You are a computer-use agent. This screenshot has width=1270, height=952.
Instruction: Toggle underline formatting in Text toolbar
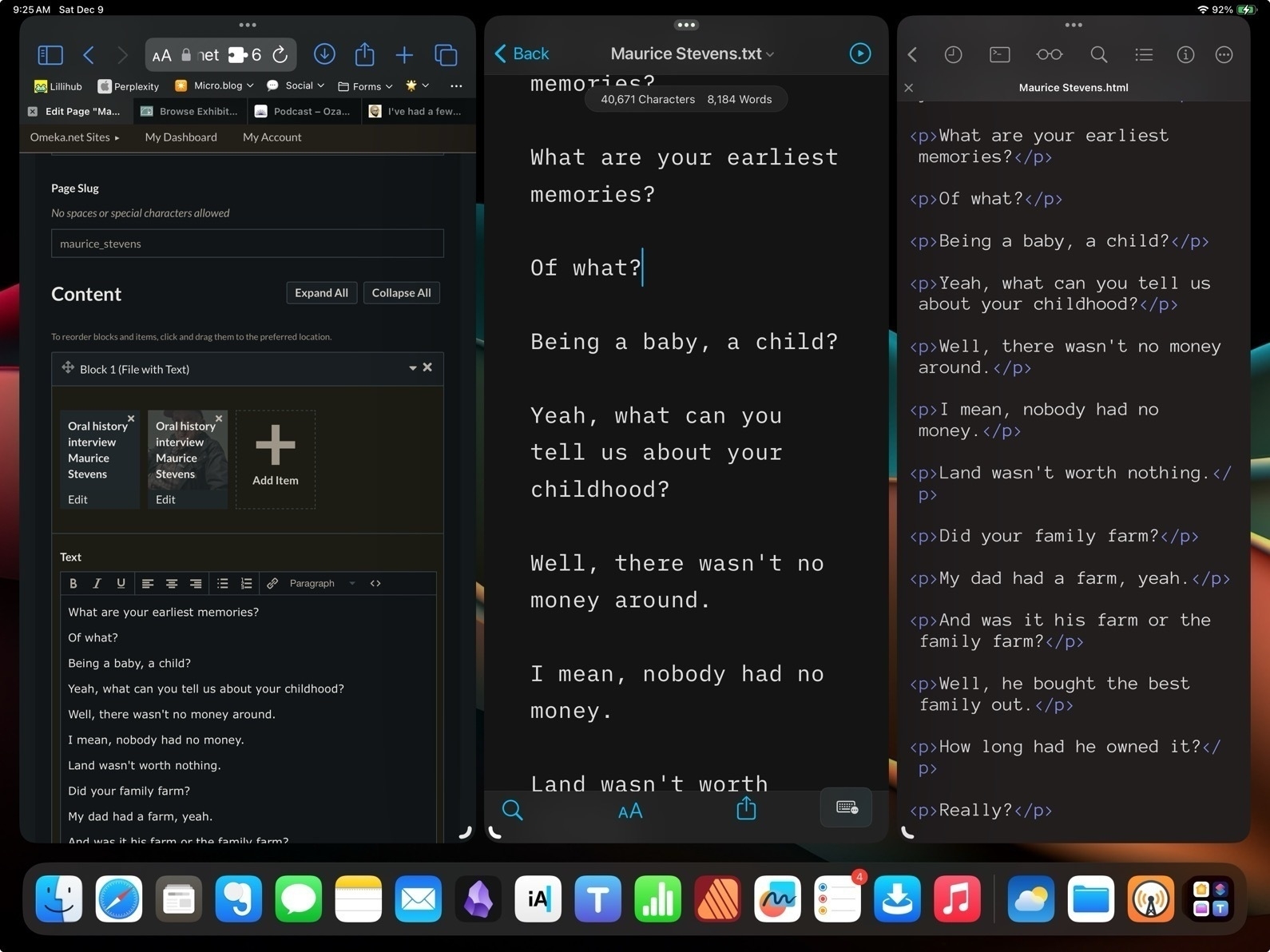pyautogui.click(x=121, y=584)
